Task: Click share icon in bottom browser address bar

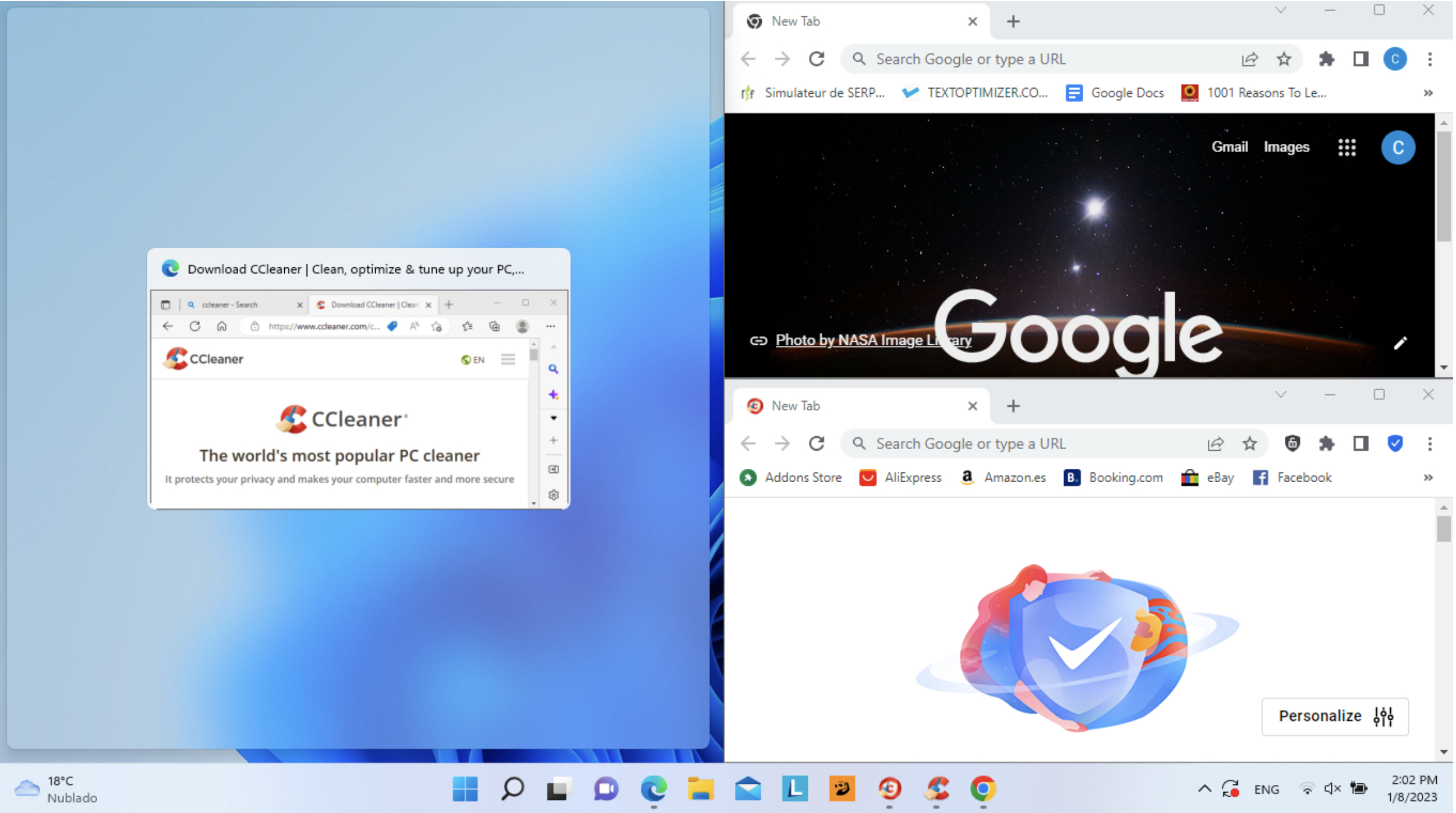Action: coord(1216,444)
